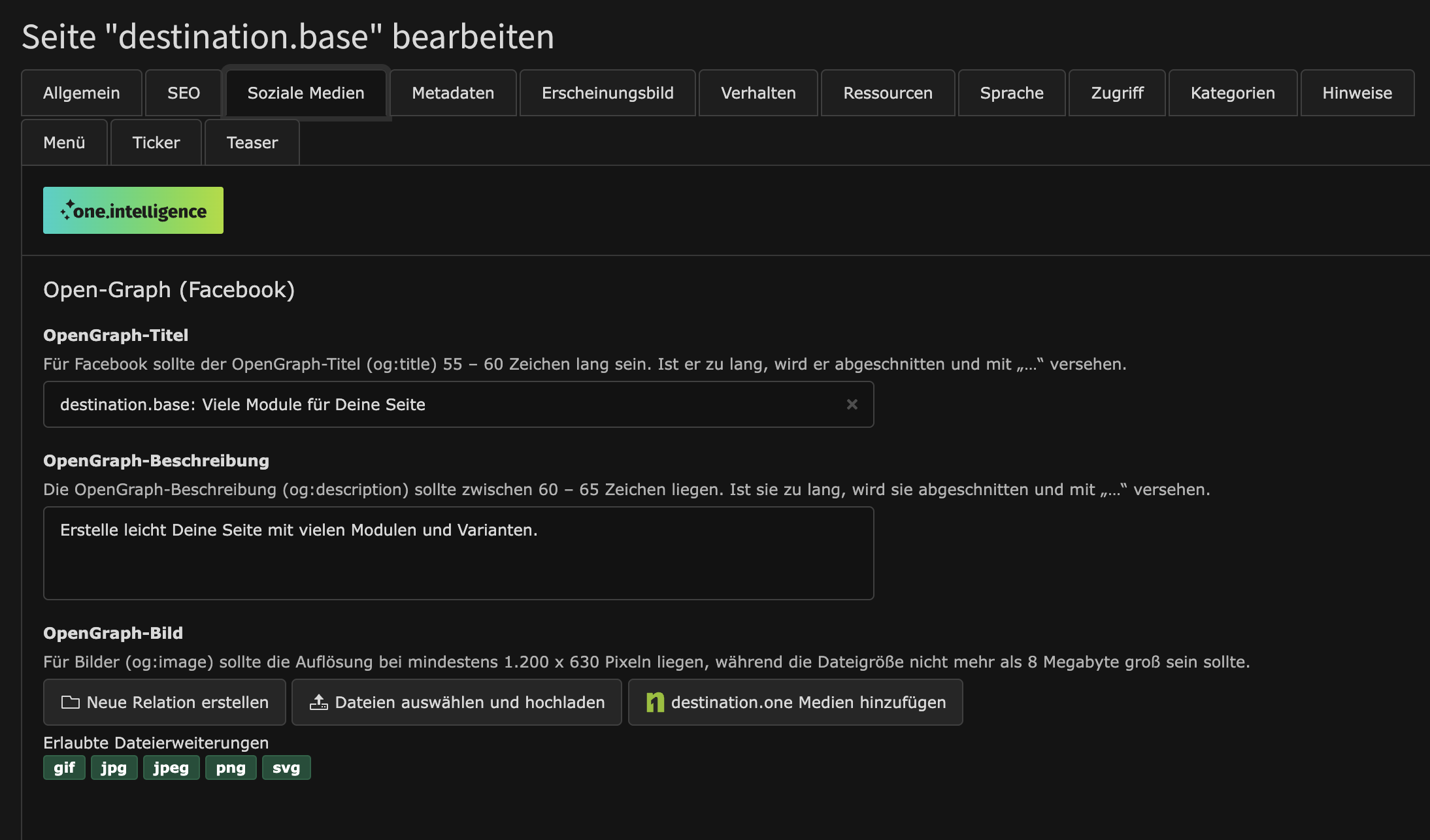The width and height of the screenshot is (1430, 840).
Task: Switch to the Sprache tab
Action: [x=1012, y=93]
